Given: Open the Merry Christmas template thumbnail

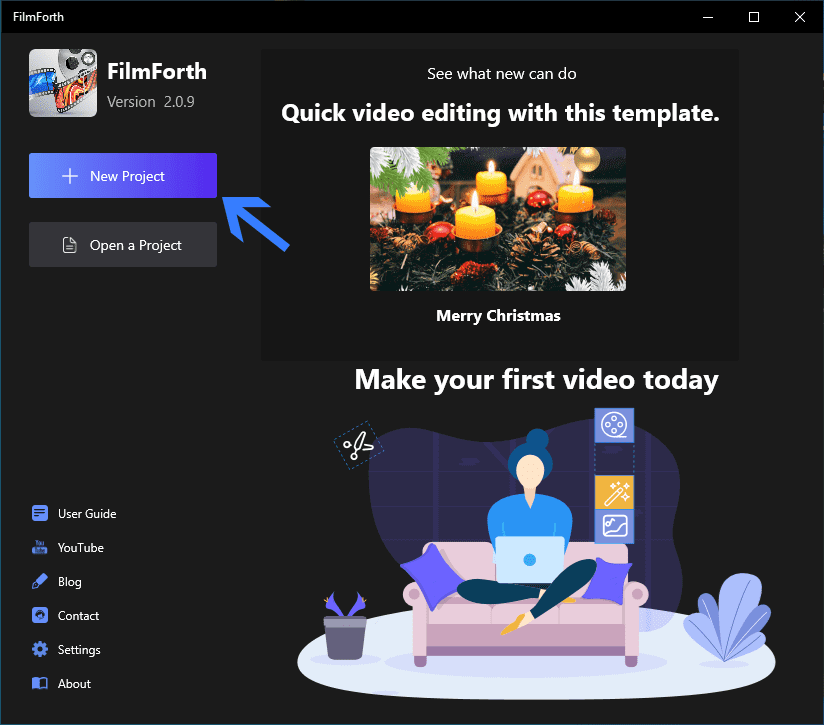Looking at the screenshot, I should click(x=498, y=219).
